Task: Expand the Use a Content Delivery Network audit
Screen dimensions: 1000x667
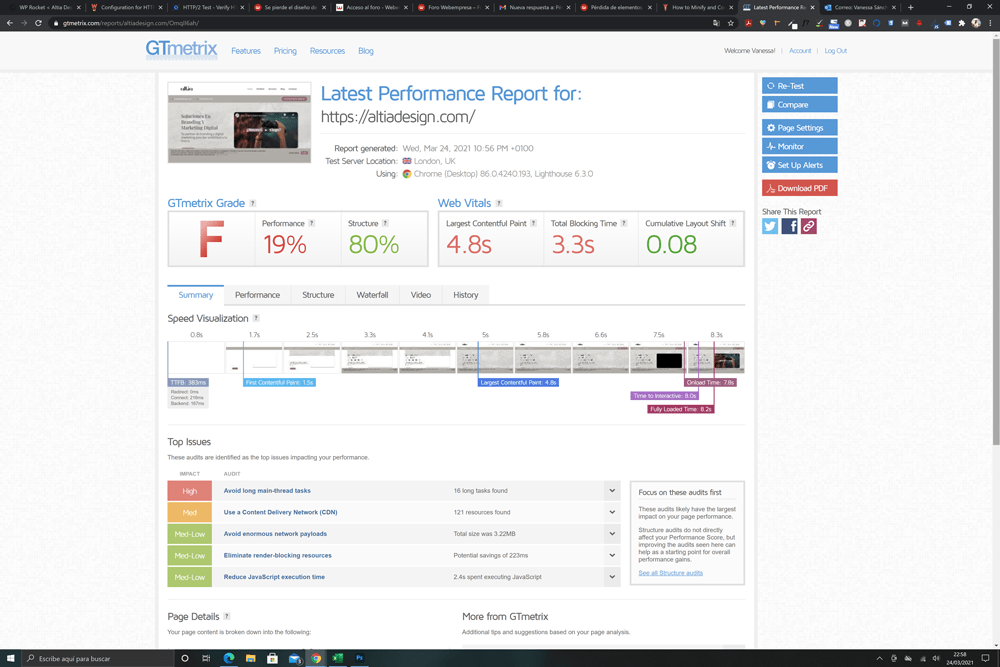Action: pyautogui.click(x=612, y=512)
